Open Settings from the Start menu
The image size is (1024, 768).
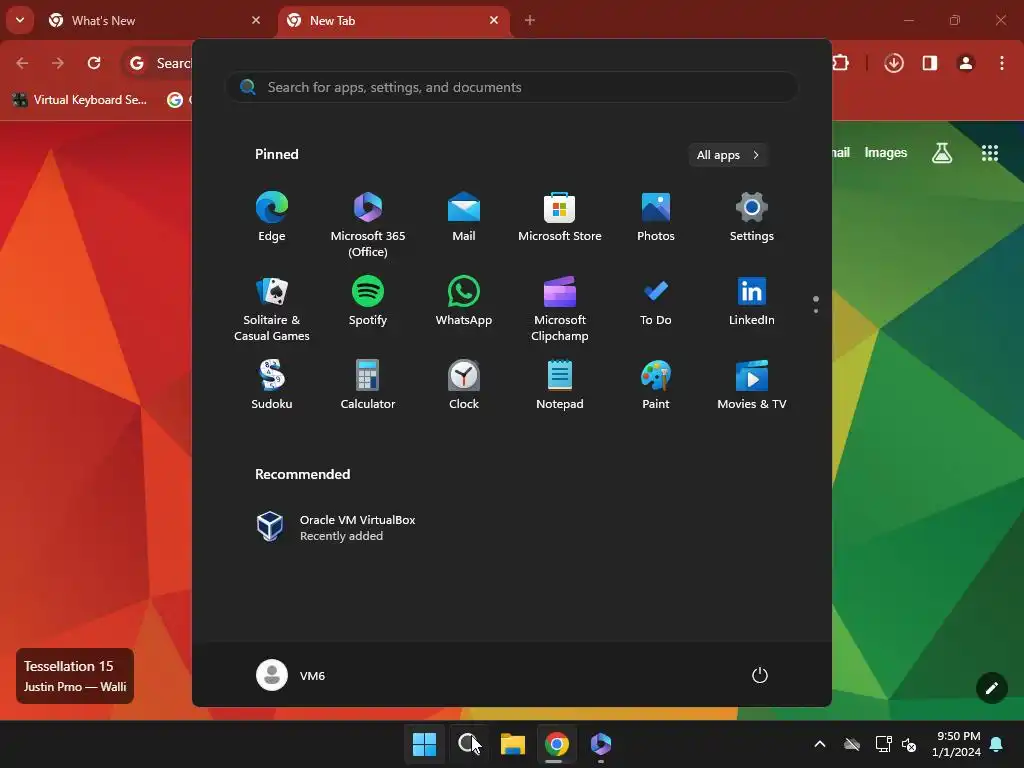752,217
